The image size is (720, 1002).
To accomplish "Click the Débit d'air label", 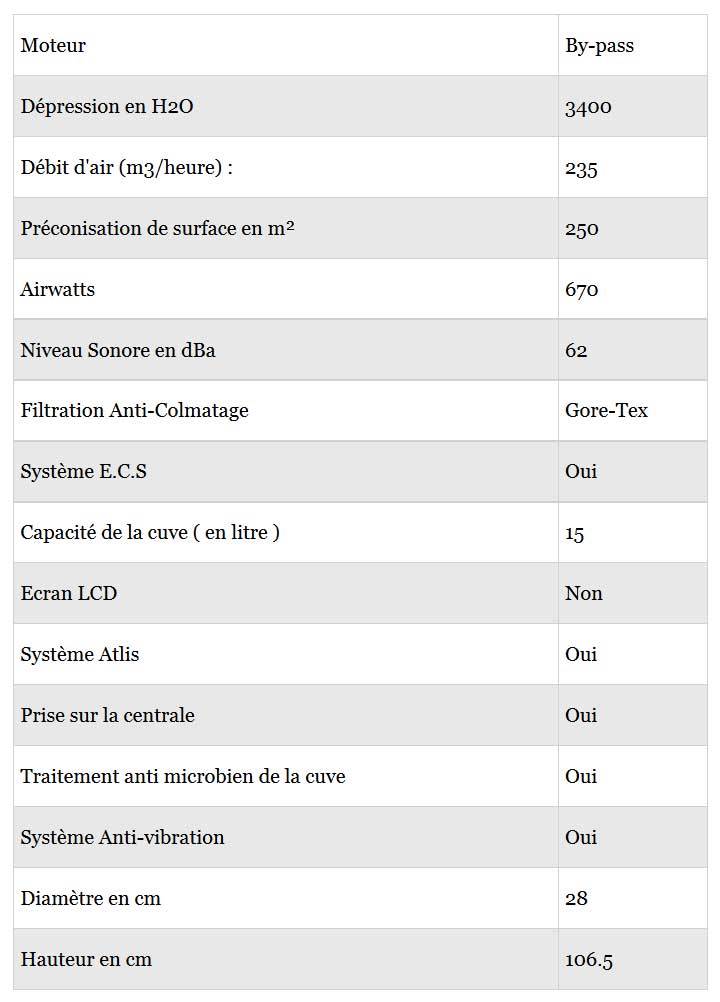I will (126, 167).
